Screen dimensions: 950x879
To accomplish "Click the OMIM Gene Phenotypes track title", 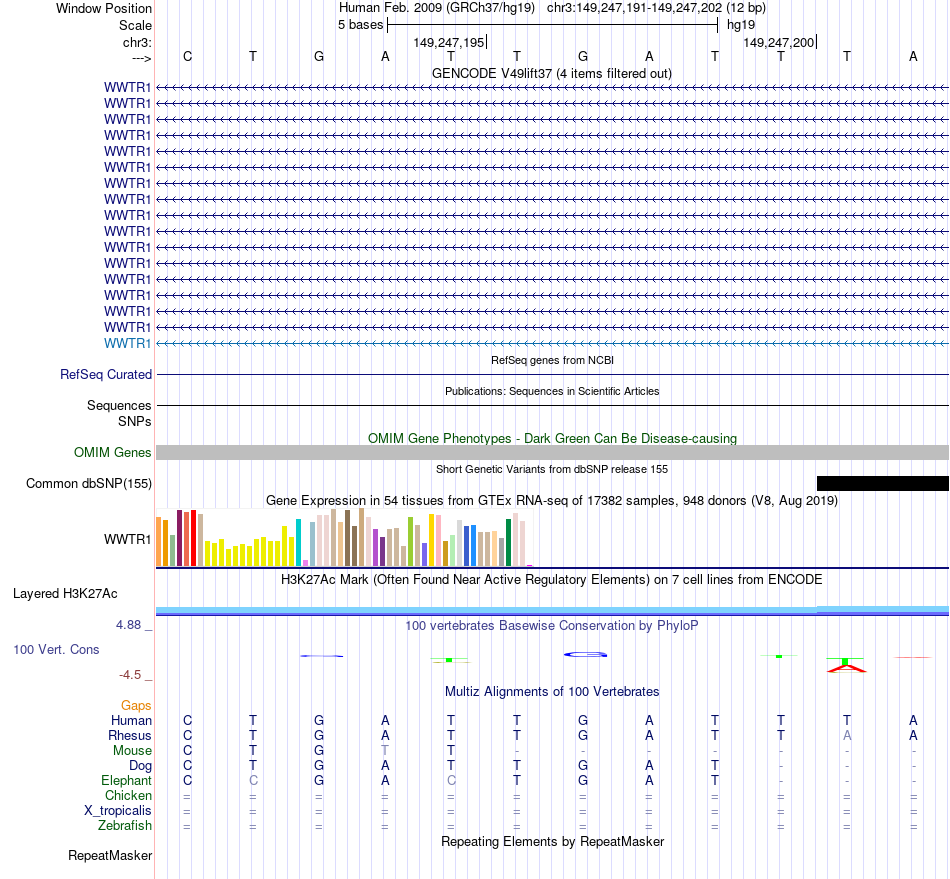I will coord(552,438).
